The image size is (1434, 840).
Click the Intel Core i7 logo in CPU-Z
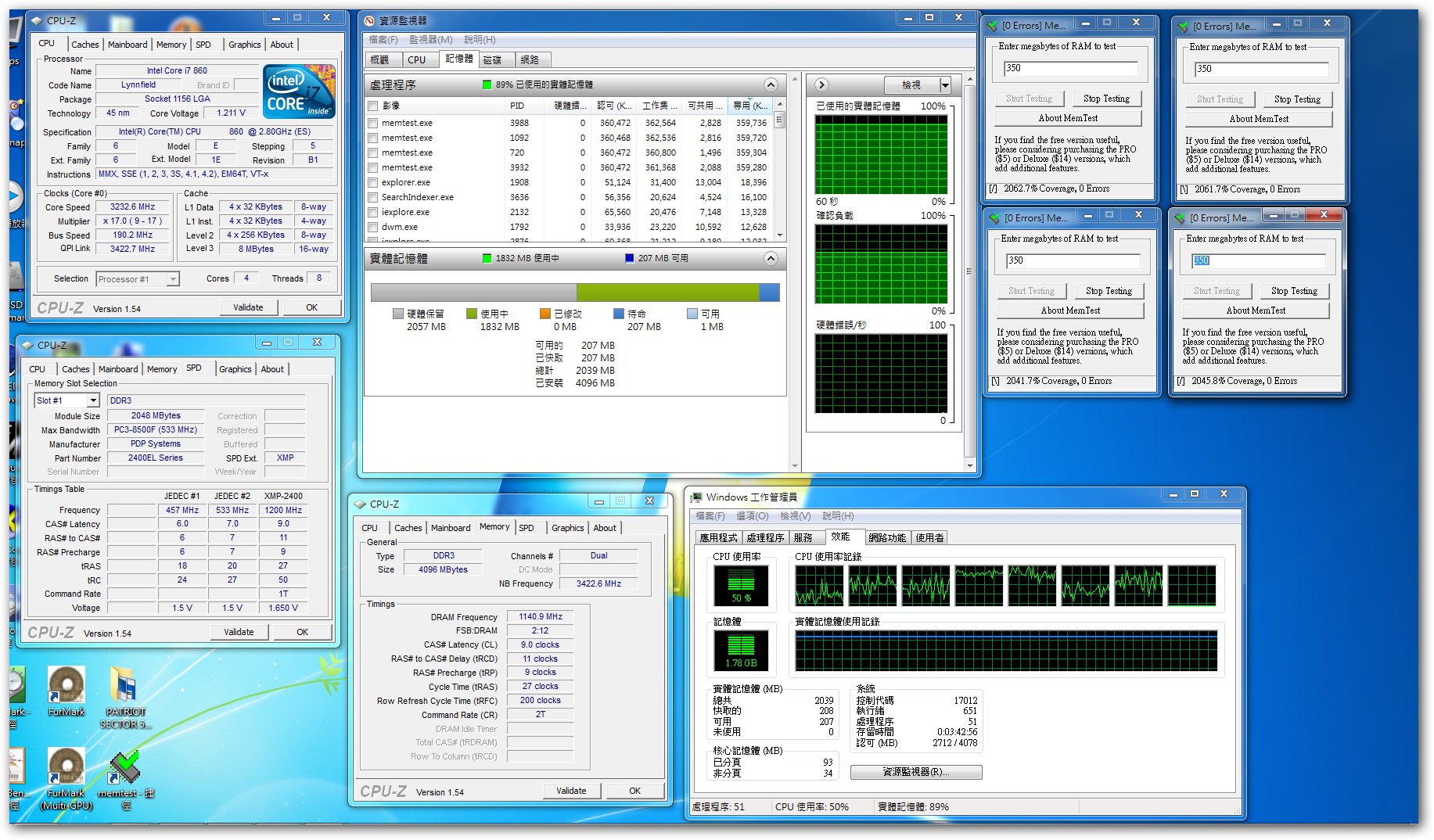click(x=300, y=92)
